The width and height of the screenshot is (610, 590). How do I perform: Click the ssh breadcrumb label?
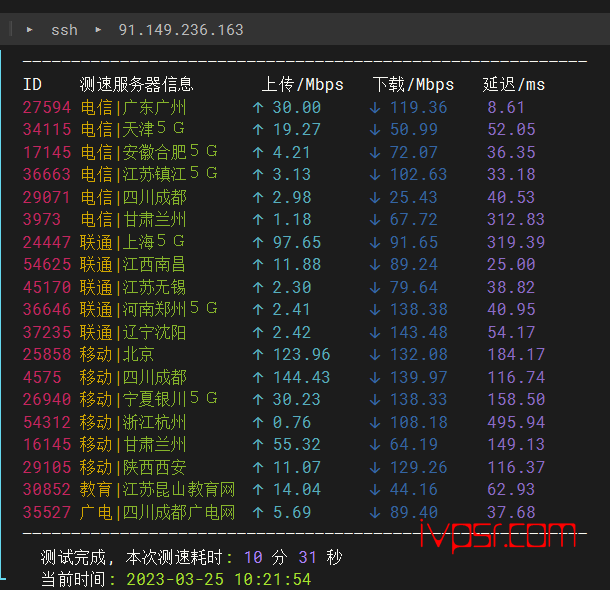click(x=64, y=30)
